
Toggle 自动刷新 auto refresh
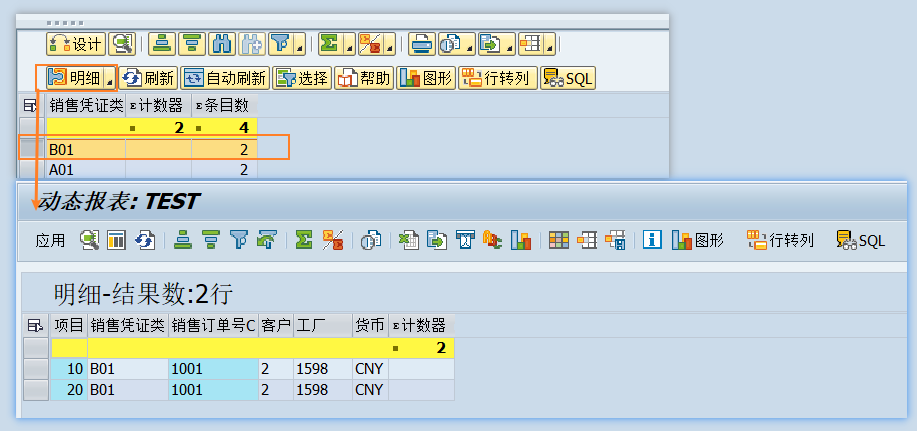[225, 78]
